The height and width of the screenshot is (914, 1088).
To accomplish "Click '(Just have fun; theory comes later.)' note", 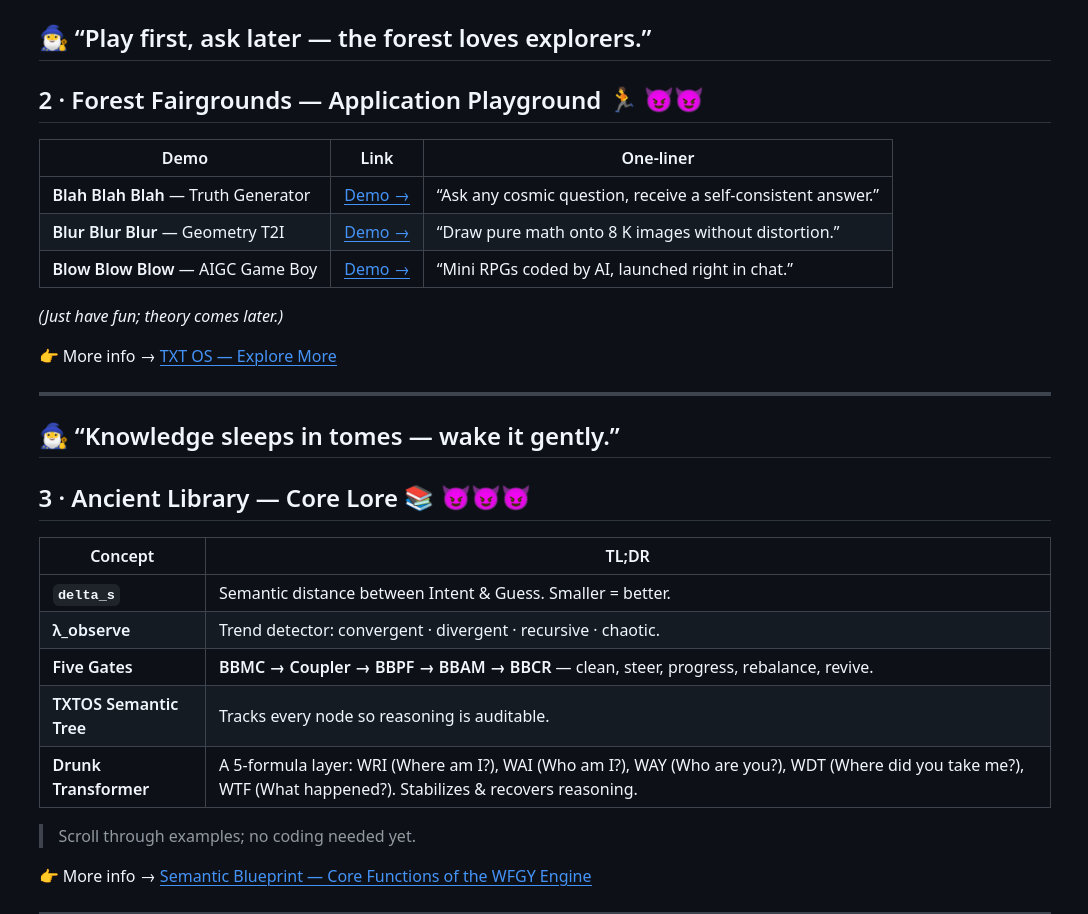I will (161, 316).
